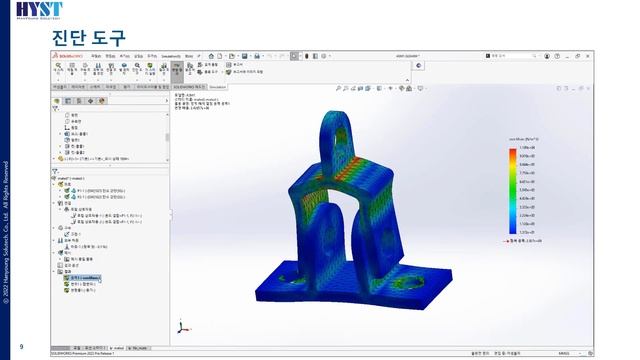Click the Connections Advisor ribbon icon
The image size is (640, 360).
coord(111,68)
